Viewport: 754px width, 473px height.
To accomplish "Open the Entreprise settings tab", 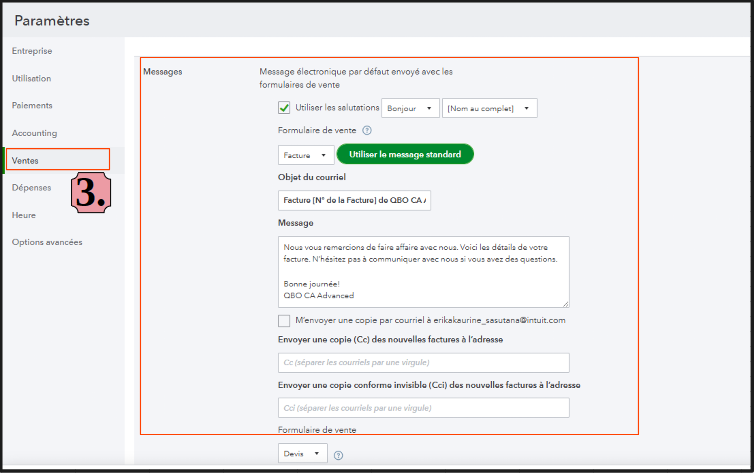I will click(x=32, y=51).
